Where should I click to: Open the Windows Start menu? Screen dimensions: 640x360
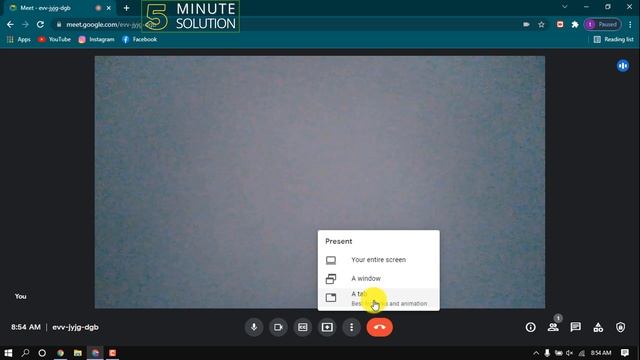pos(8,353)
